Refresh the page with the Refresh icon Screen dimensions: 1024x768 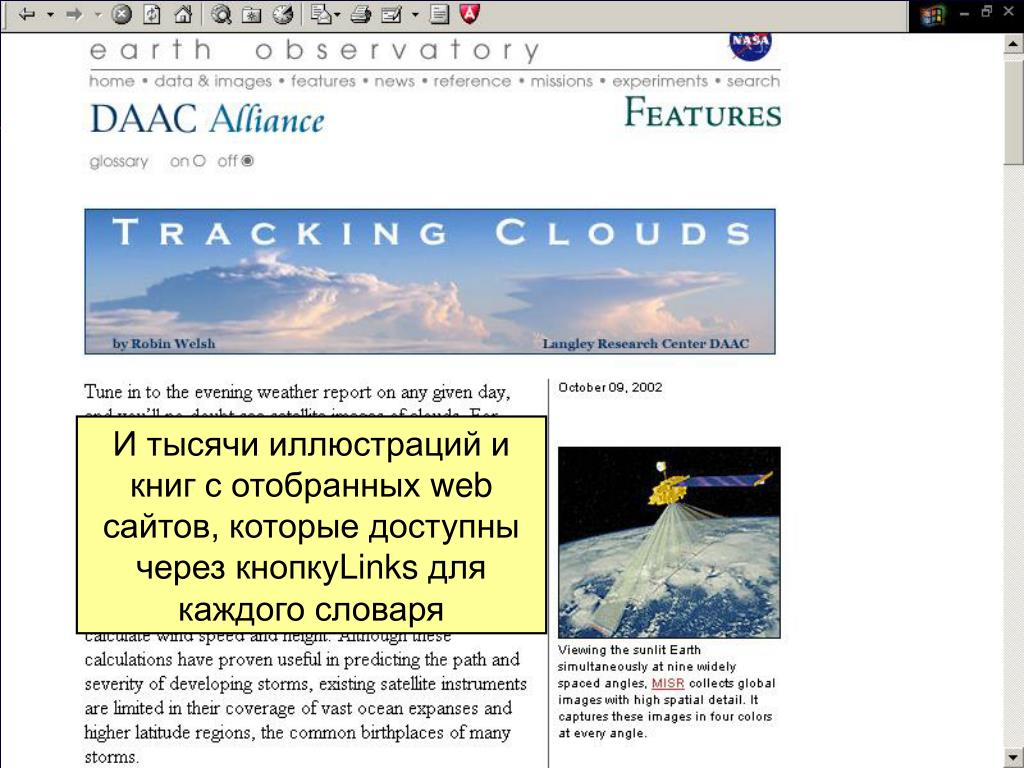pyautogui.click(x=152, y=14)
